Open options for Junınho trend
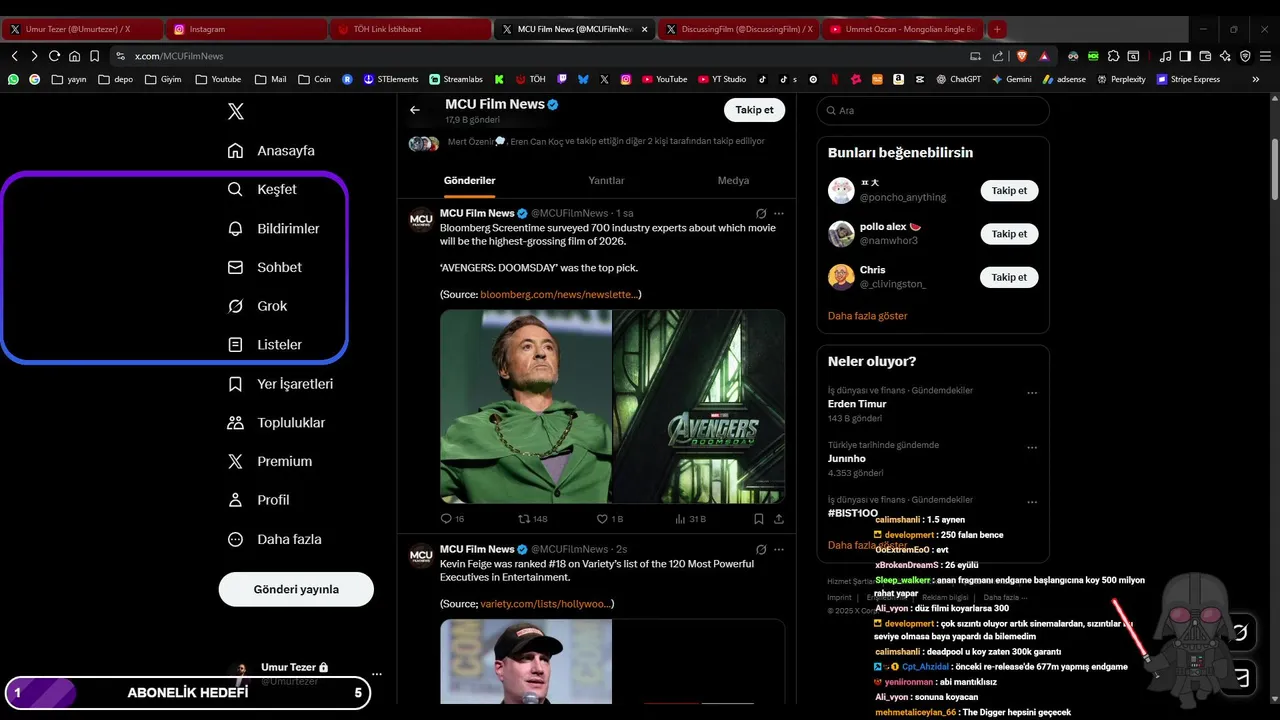 pos(1032,447)
